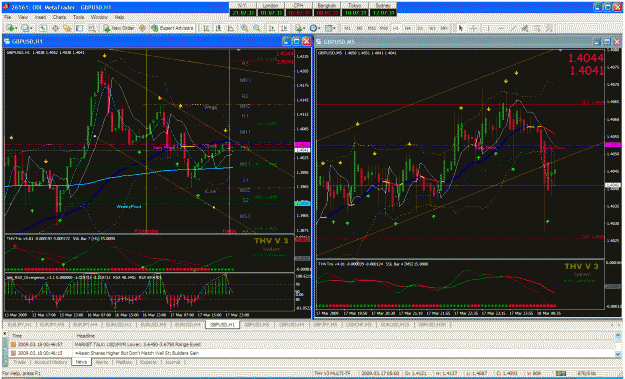Select the GBPUSD,H1 chart tab
Viewport: 625px width, 379px height.
click(x=222, y=325)
